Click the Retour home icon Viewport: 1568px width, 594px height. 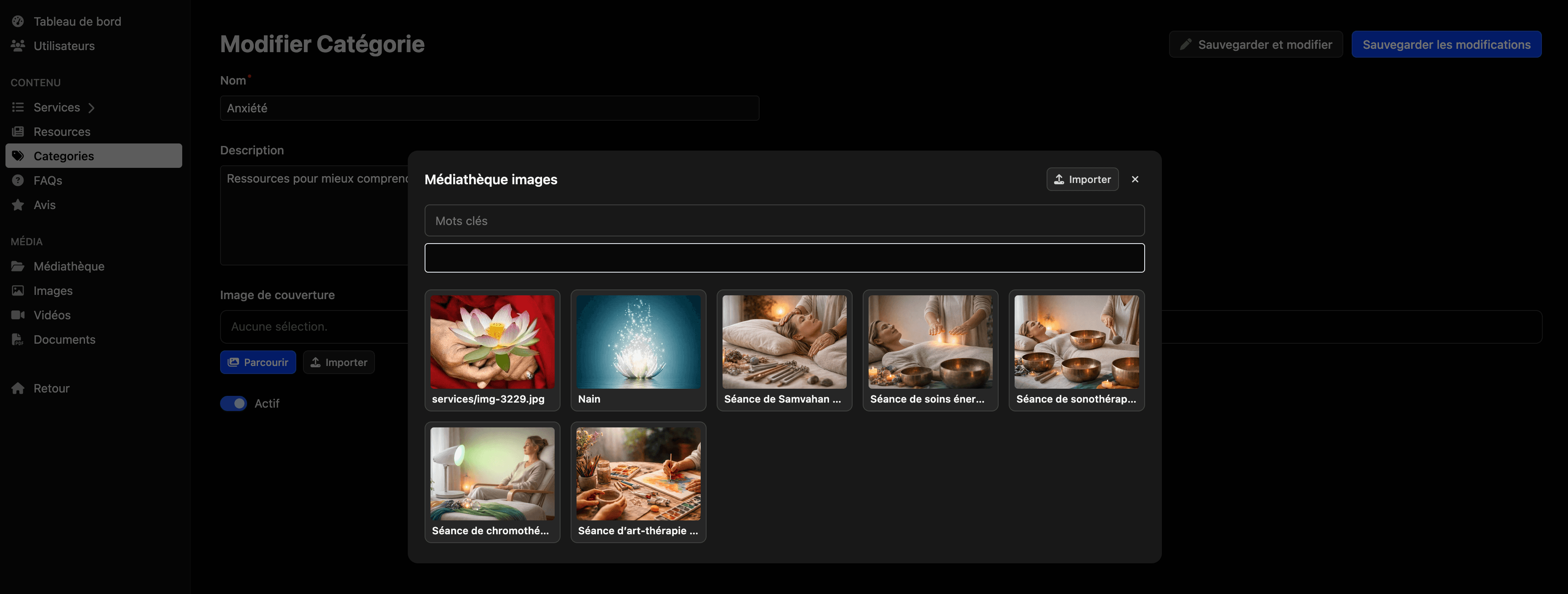click(x=18, y=388)
